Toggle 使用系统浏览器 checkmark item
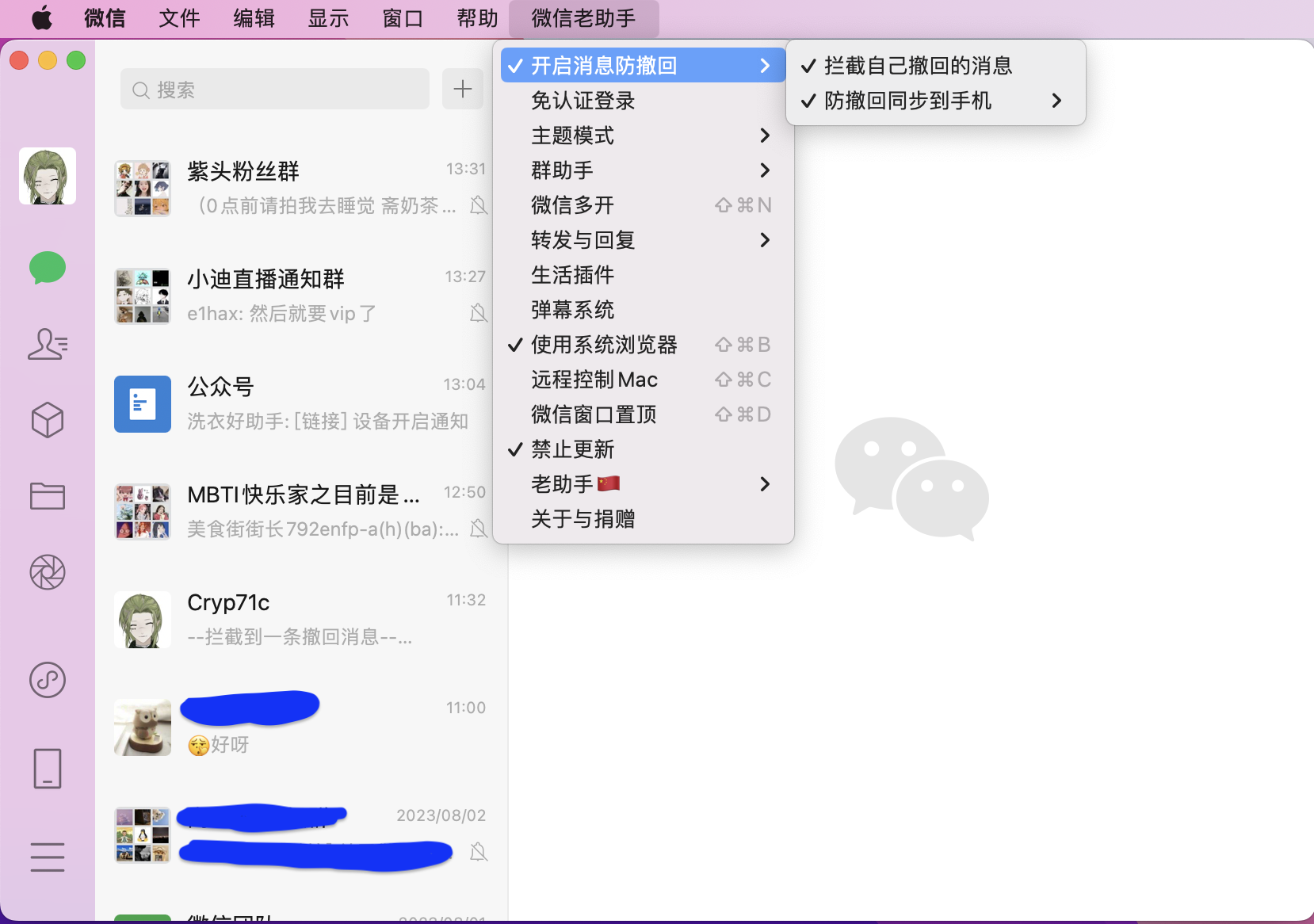This screenshot has width=1314, height=924. click(604, 345)
